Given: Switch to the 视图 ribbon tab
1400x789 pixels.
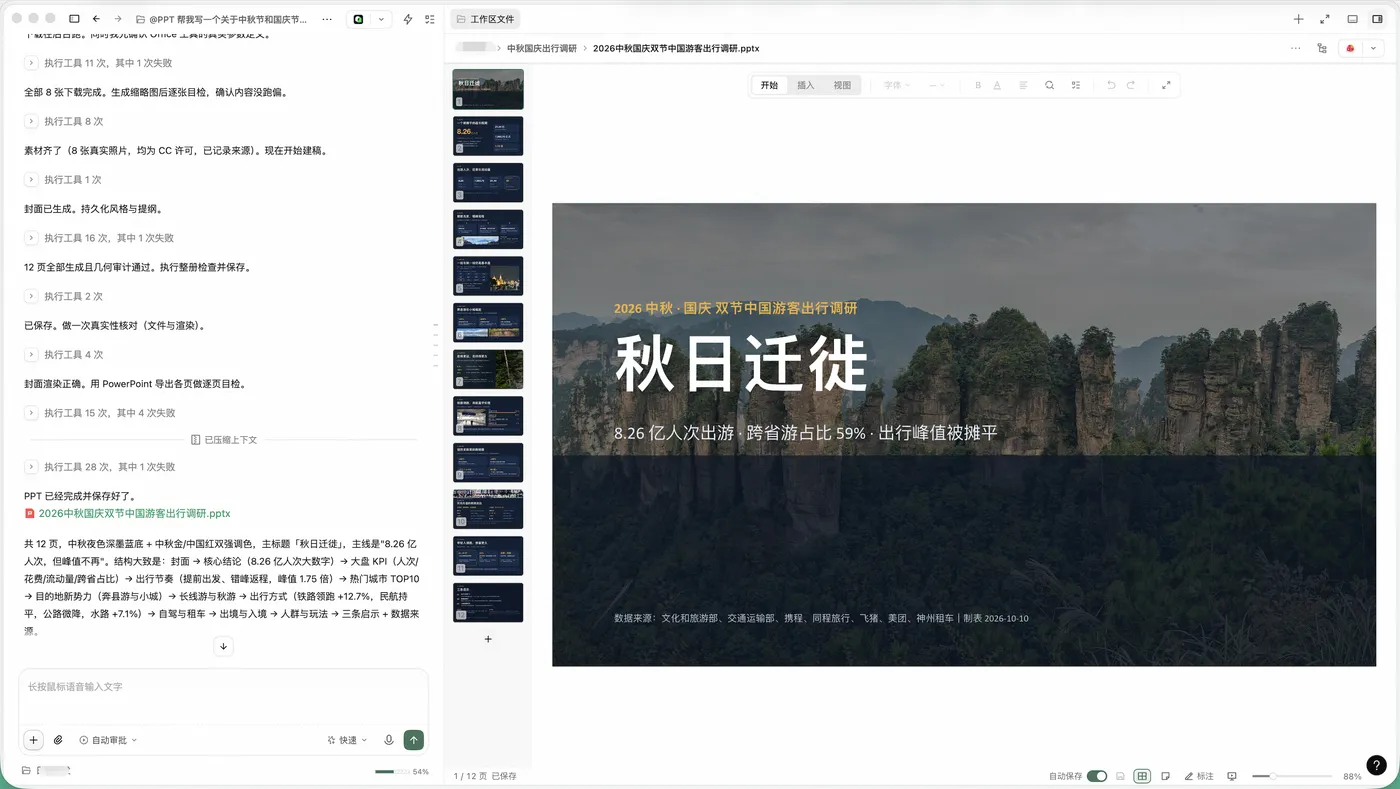Looking at the screenshot, I should pyautogui.click(x=843, y=85).
